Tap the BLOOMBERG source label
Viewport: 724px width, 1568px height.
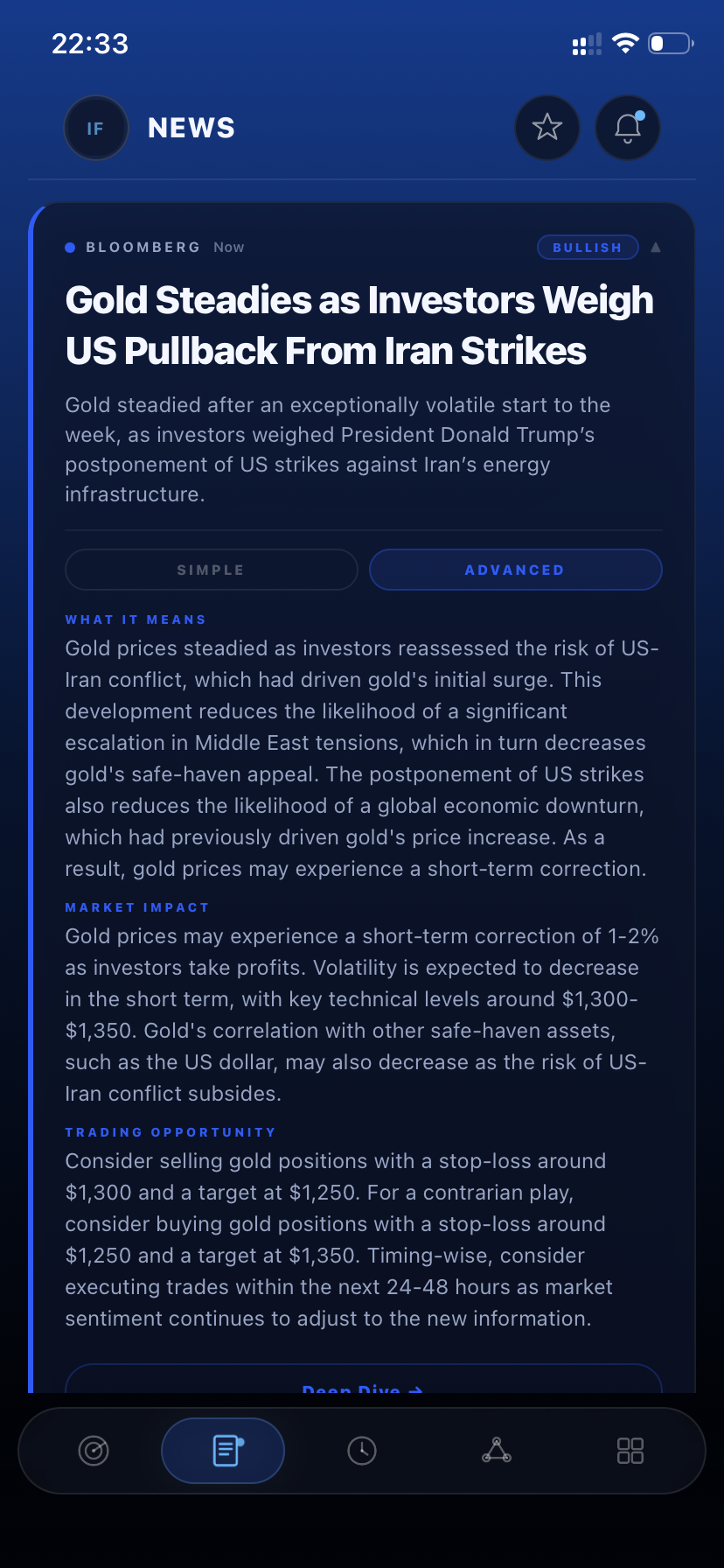144,248
